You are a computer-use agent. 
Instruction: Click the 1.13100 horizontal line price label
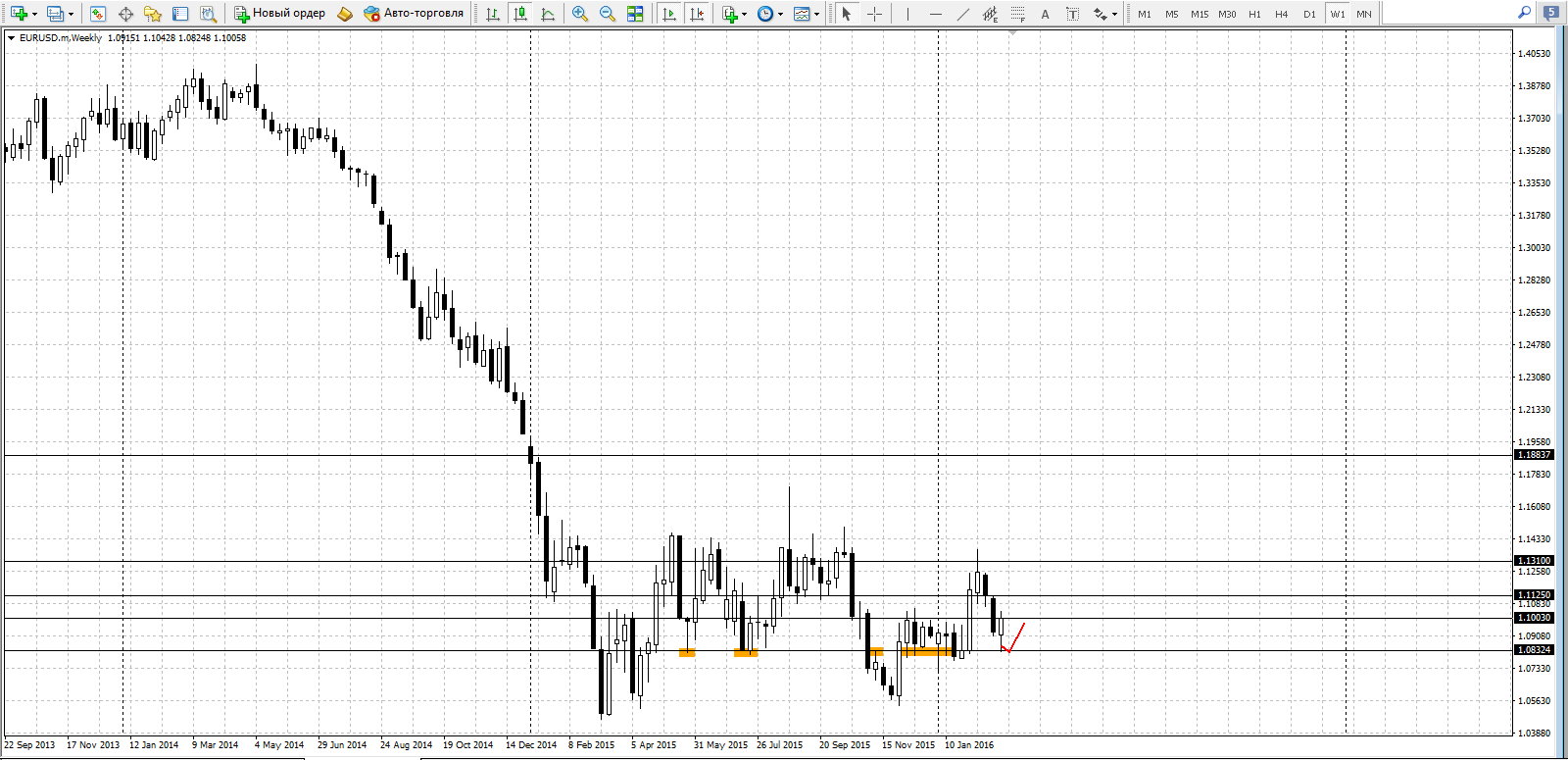1534,561
